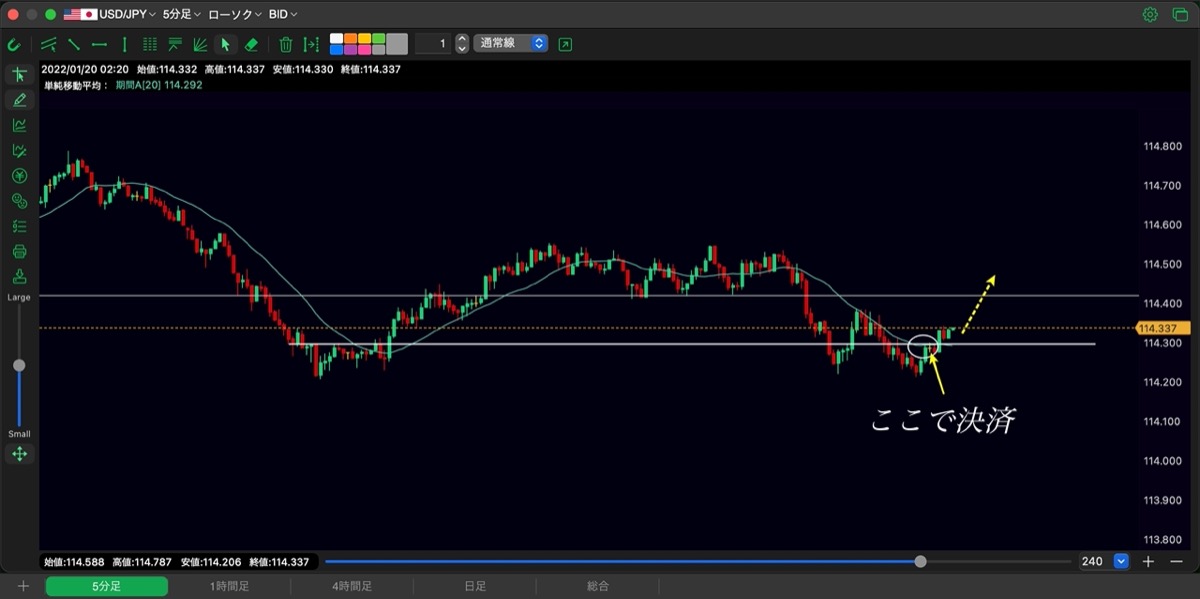
Task: Click the printer icon in the sidebar
Action: tap(19, 251)
